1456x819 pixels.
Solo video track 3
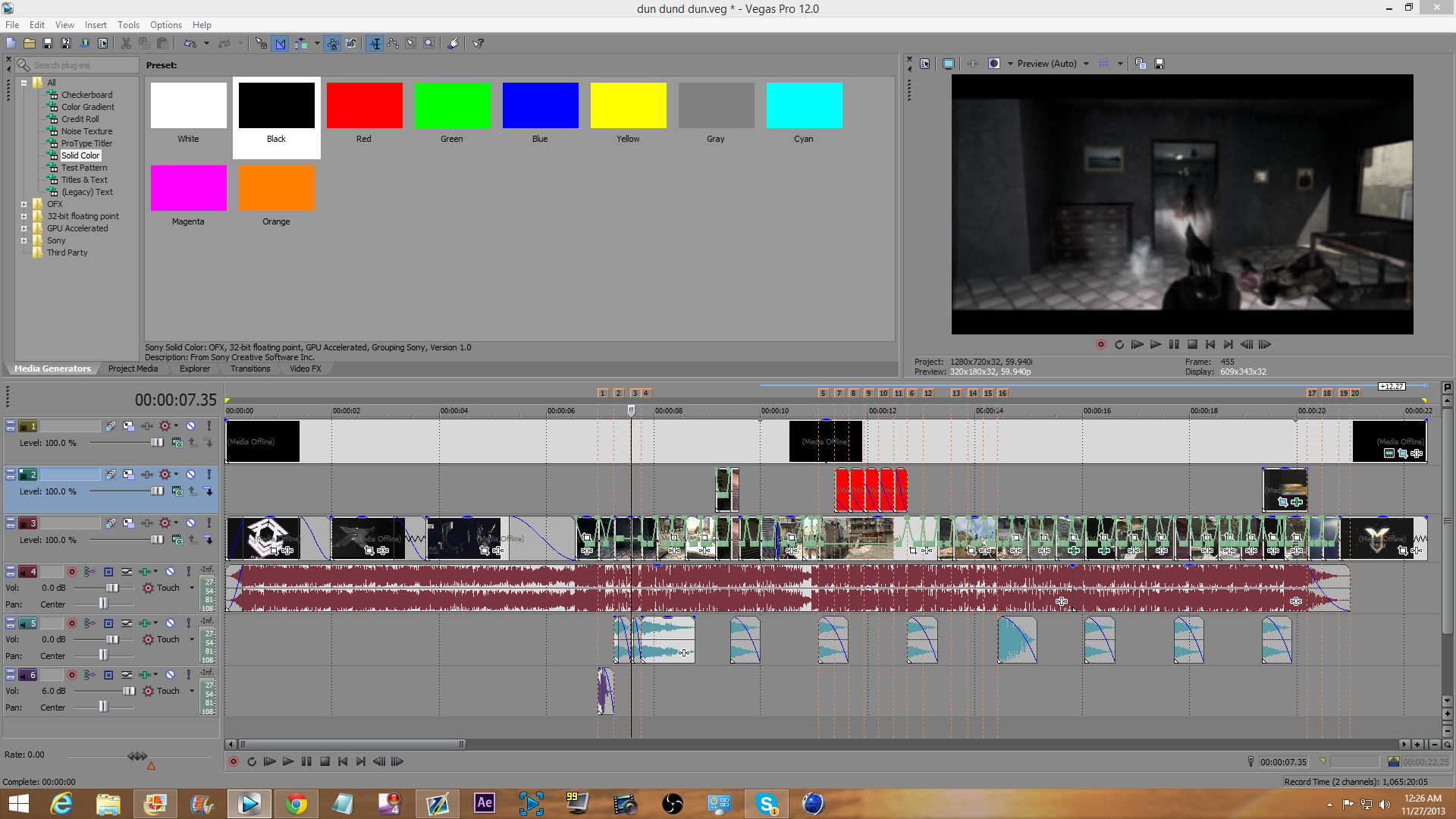click(209, 523)
